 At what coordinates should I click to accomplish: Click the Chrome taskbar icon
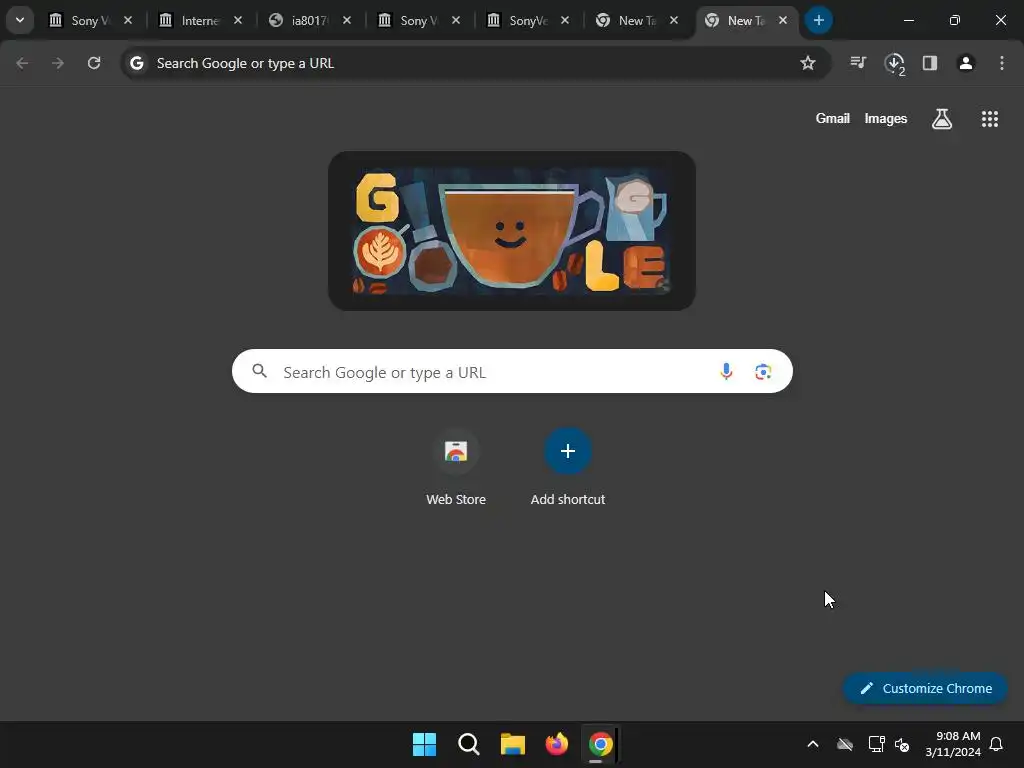click(601, 744)
